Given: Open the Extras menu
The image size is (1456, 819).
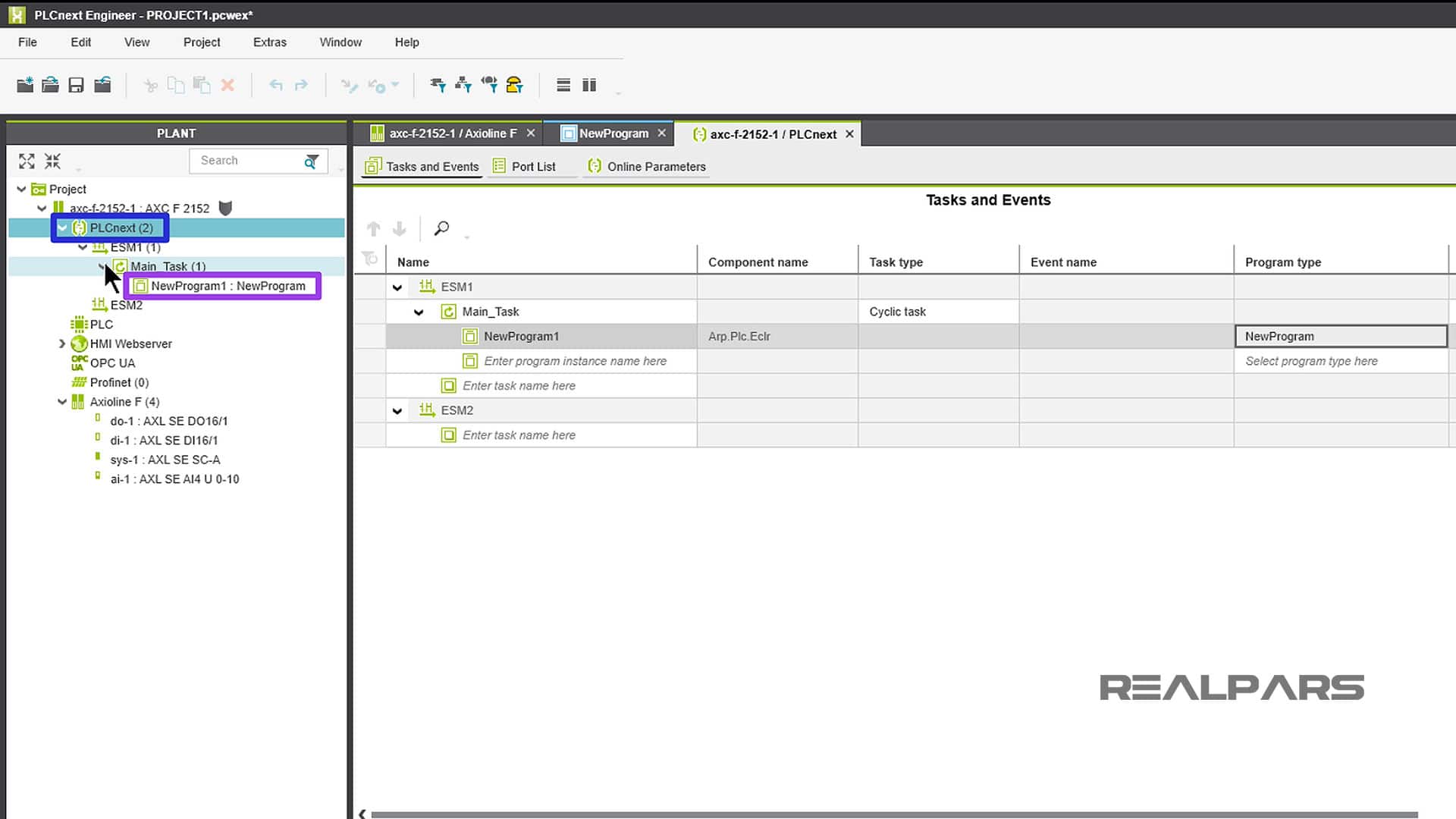Looking at the screenshot, I should [x=270, y=42].
